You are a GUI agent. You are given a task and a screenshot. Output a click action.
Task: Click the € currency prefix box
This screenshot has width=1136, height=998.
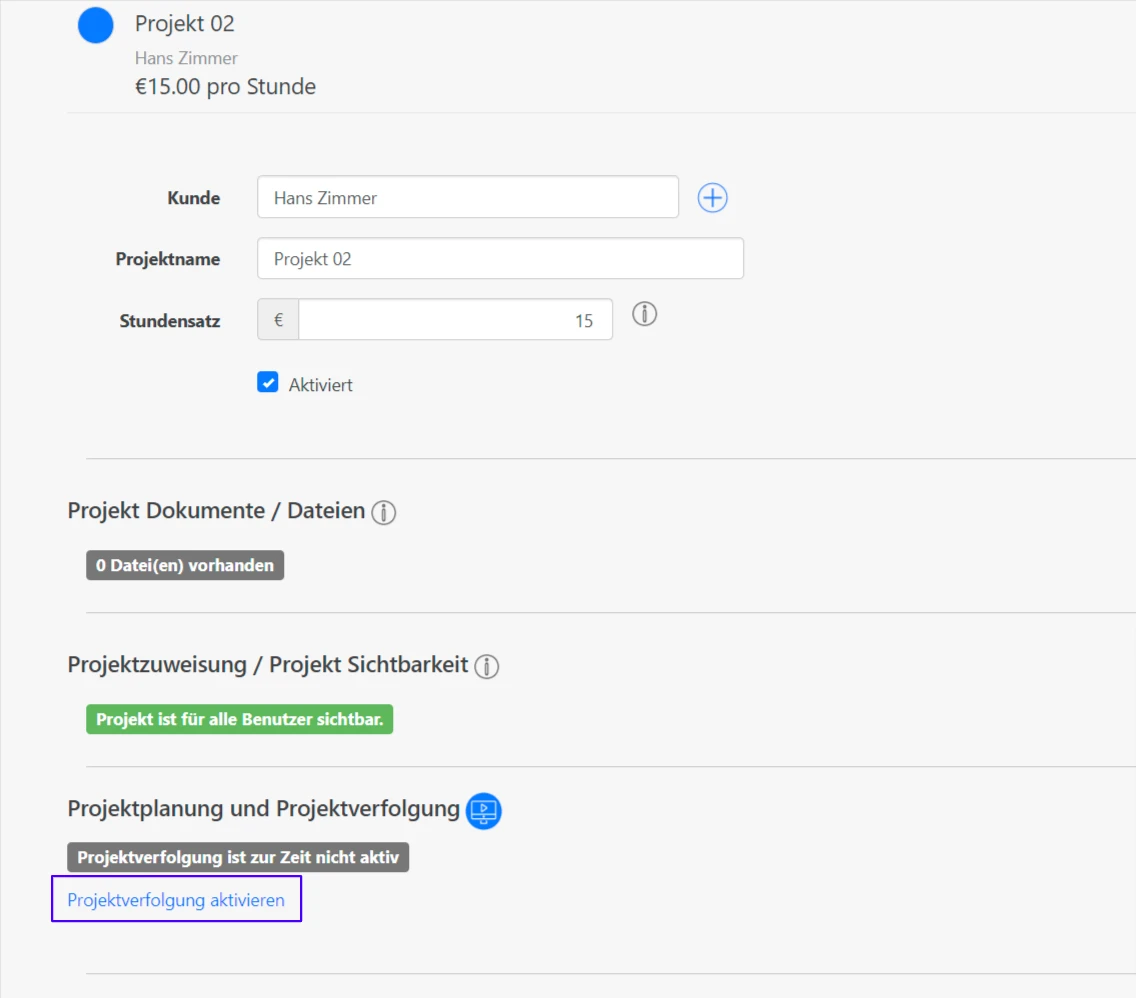[278, 320]
